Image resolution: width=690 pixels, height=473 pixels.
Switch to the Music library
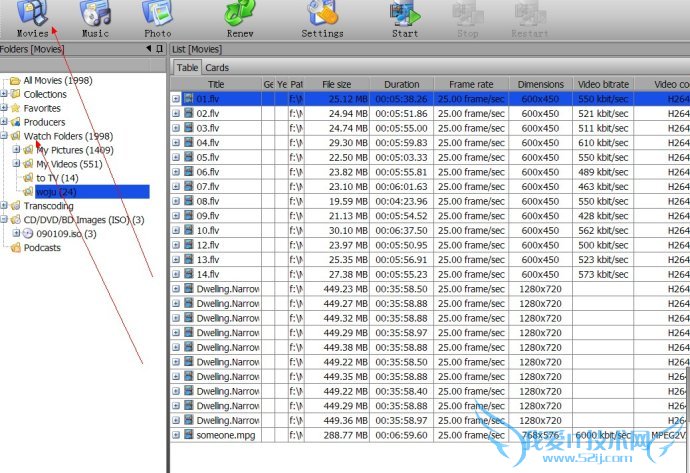coord(95,14)
